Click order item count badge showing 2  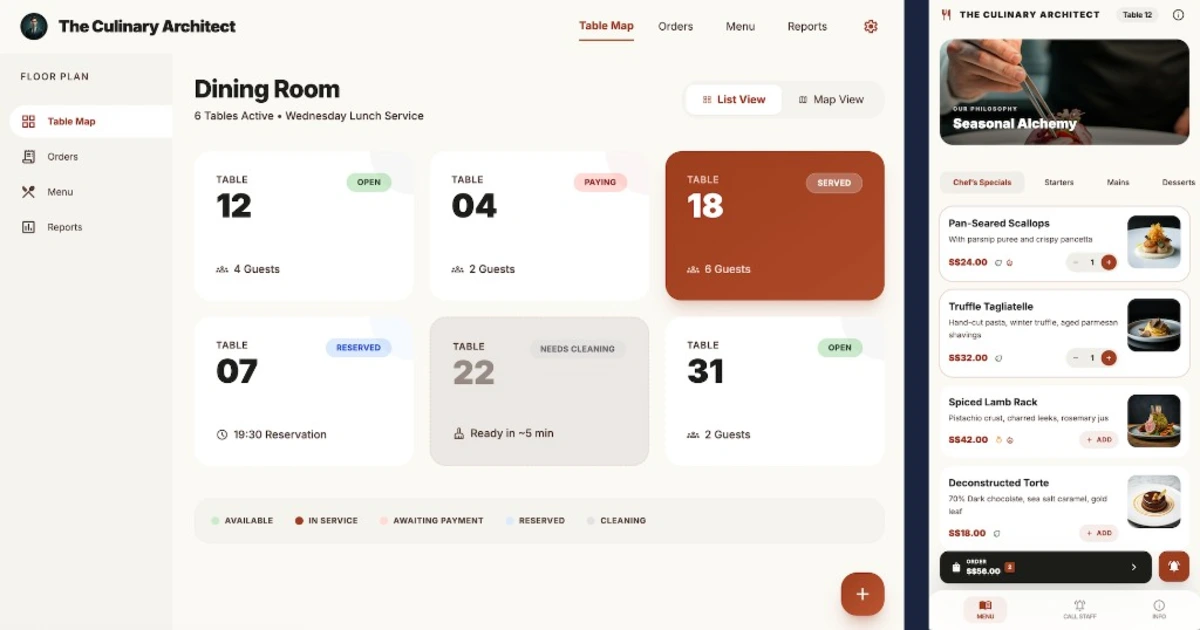1009,567
